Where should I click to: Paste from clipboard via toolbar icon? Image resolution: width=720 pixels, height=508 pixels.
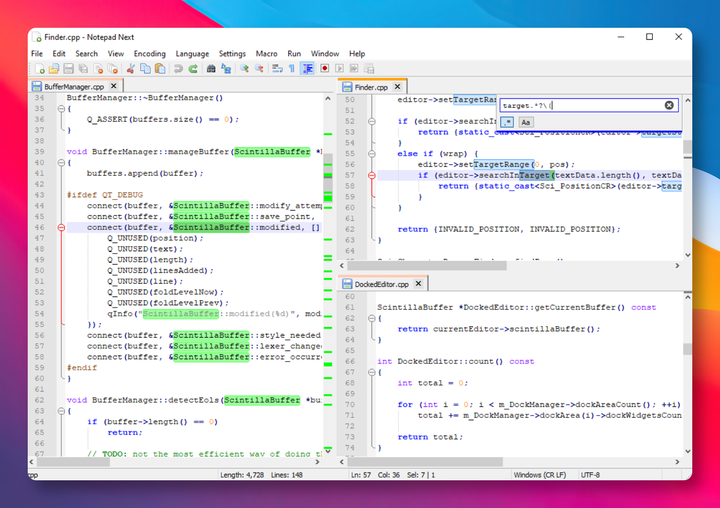[160, 69]
